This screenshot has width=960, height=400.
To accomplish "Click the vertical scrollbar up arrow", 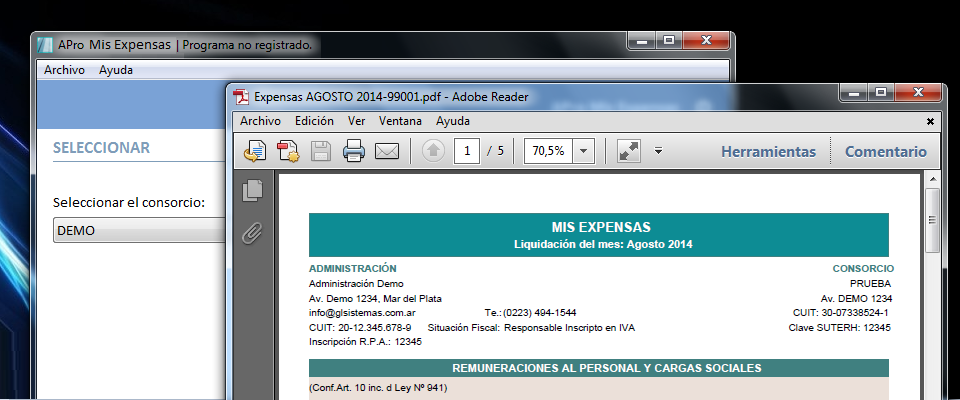I will (x=932, y=181).
